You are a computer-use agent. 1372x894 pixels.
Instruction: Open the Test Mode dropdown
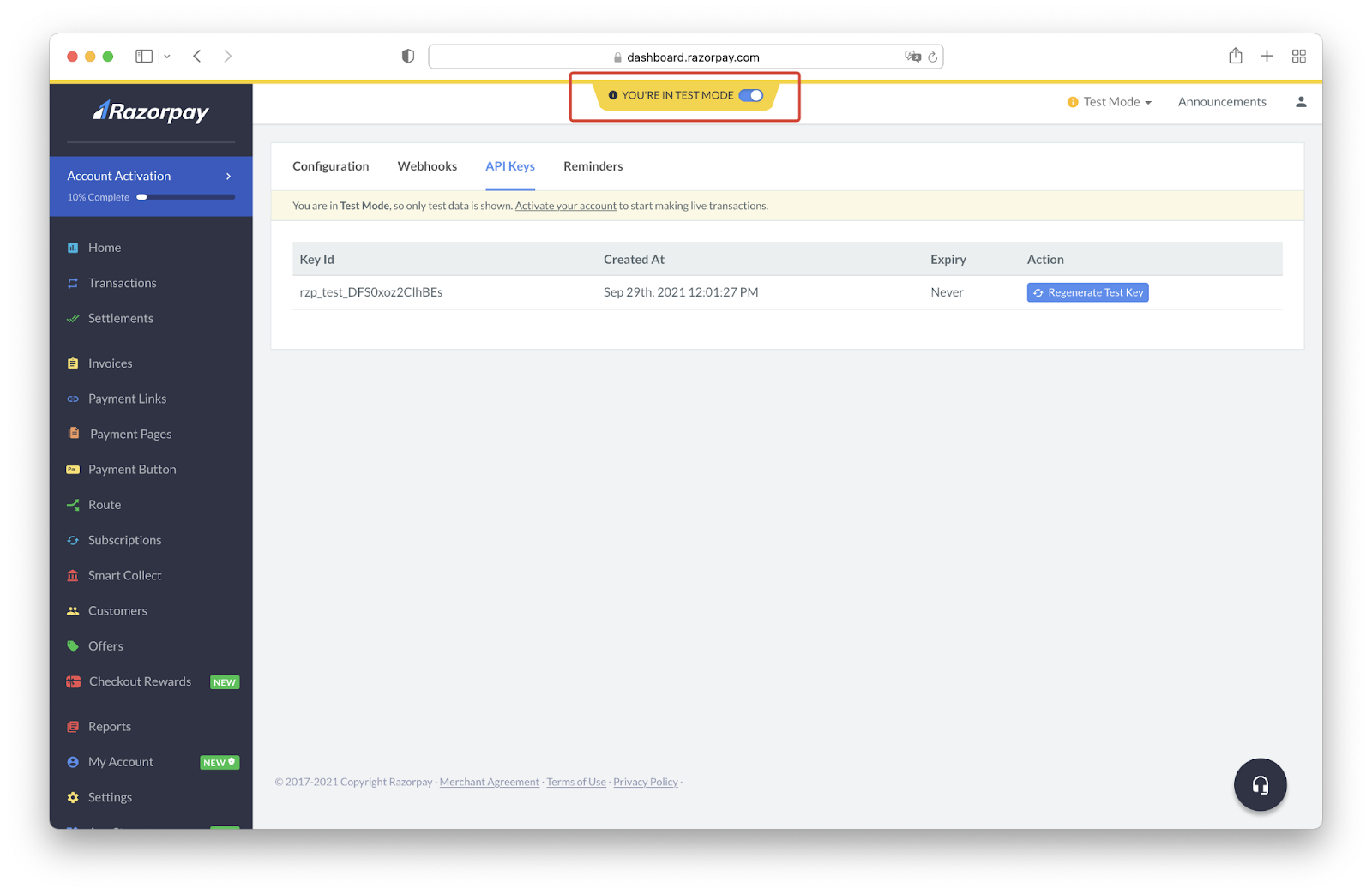1109,102
